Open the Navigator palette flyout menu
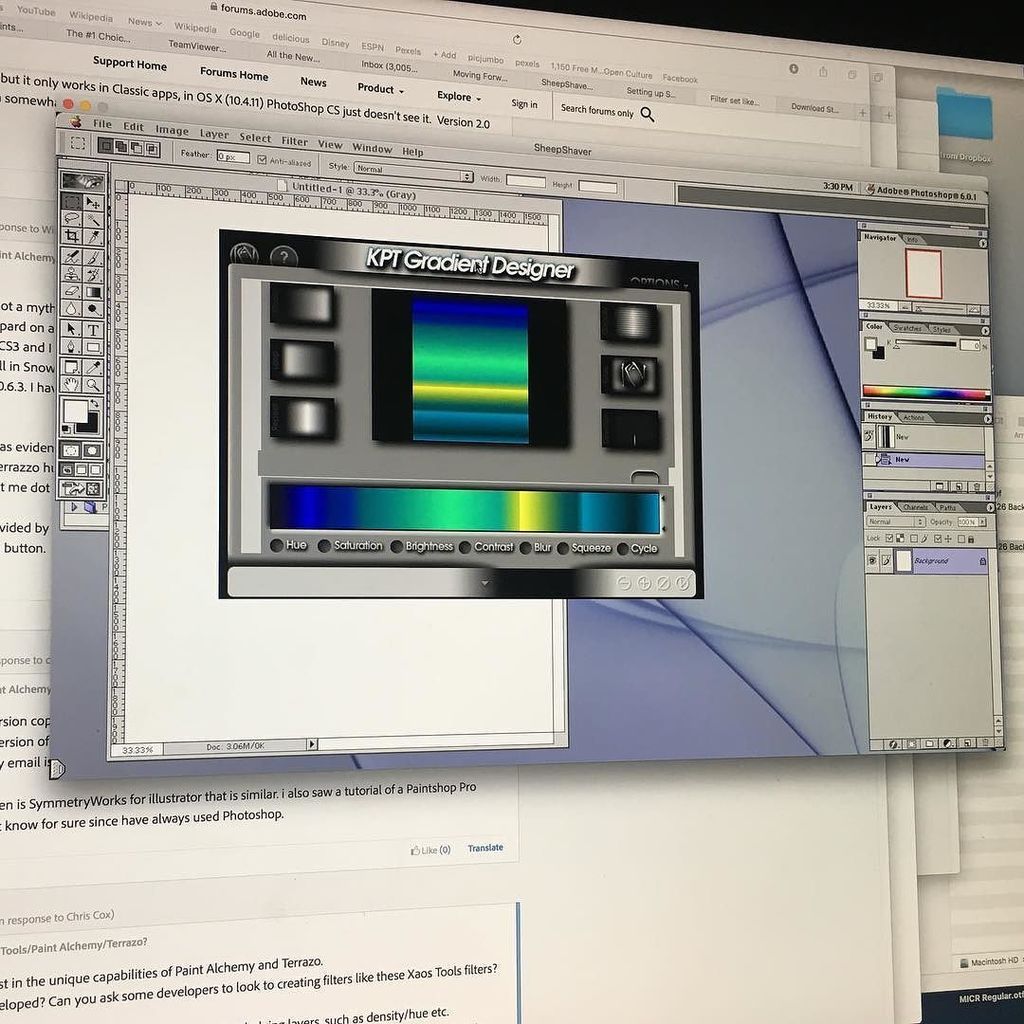Viewport: 1024px width, 1024px height. pyautogui.click(x=983, y=244)
